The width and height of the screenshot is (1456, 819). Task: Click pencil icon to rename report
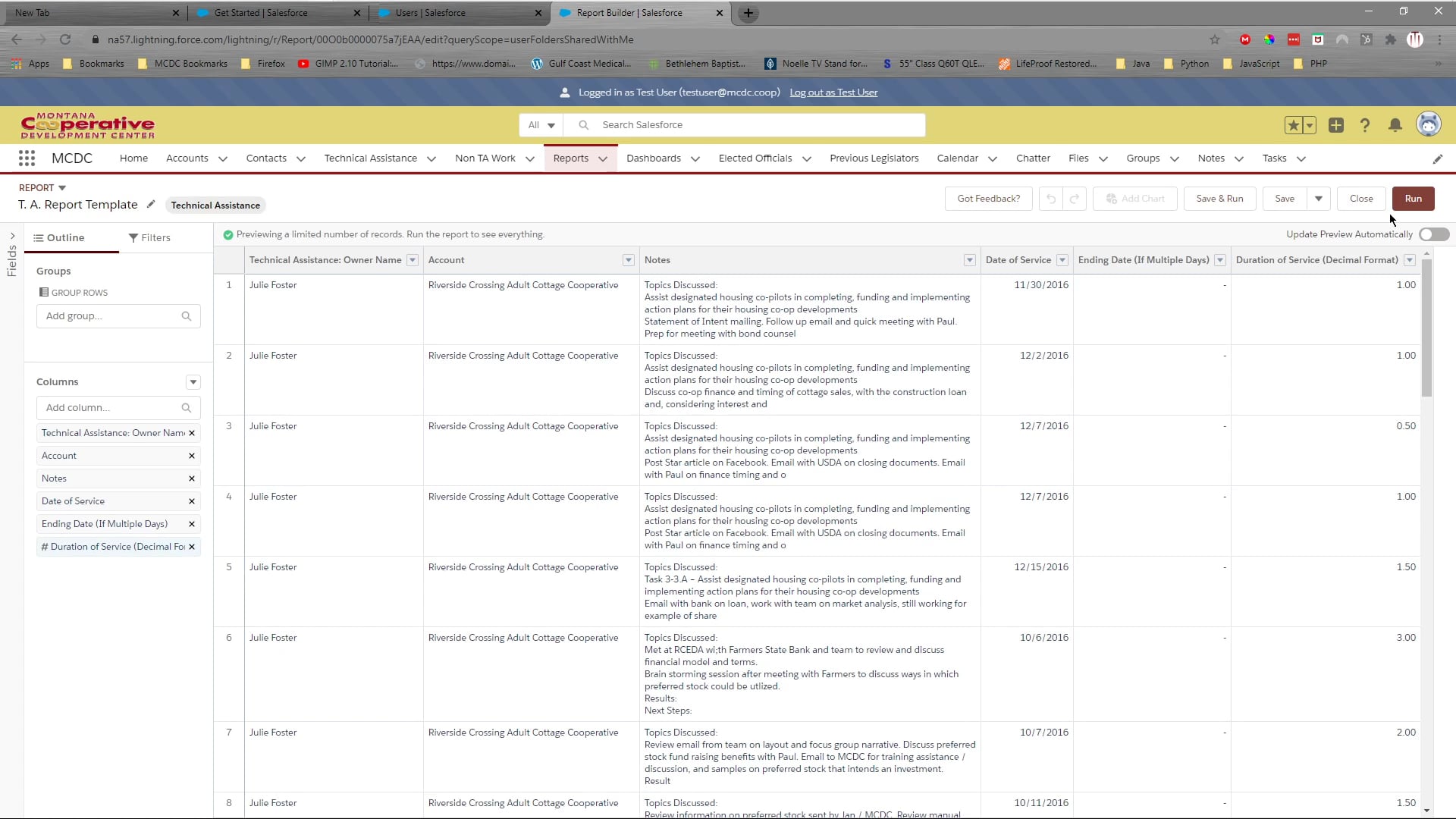(x=151, y=205)
